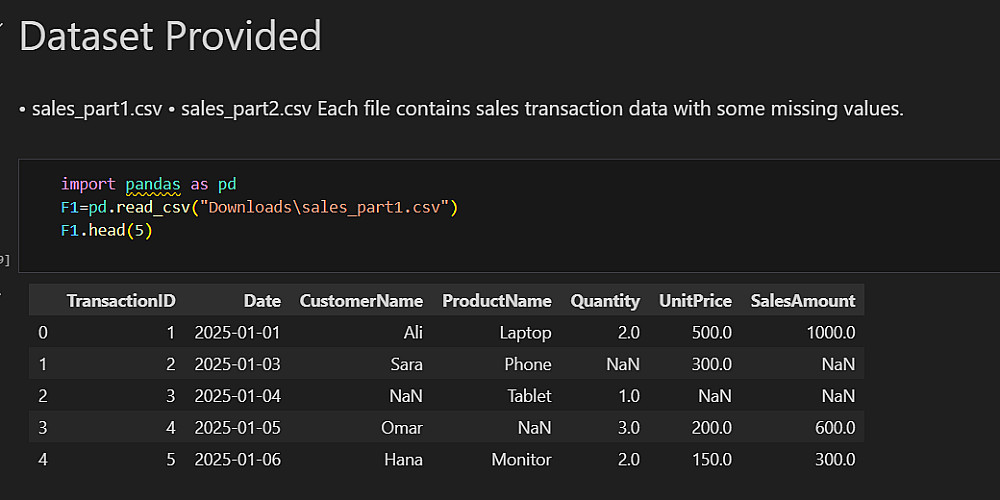This screenshot has height=500, width=1000.
Task: Click the cell execution count indicator
Action: click(x=4, y=260)
